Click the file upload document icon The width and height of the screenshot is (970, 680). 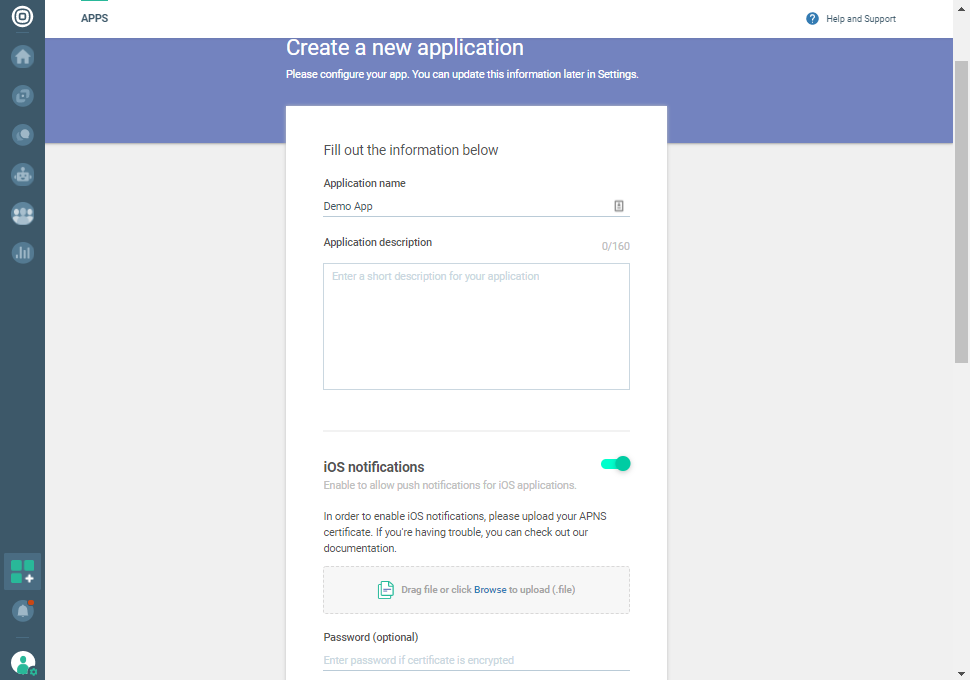point(385,590)
